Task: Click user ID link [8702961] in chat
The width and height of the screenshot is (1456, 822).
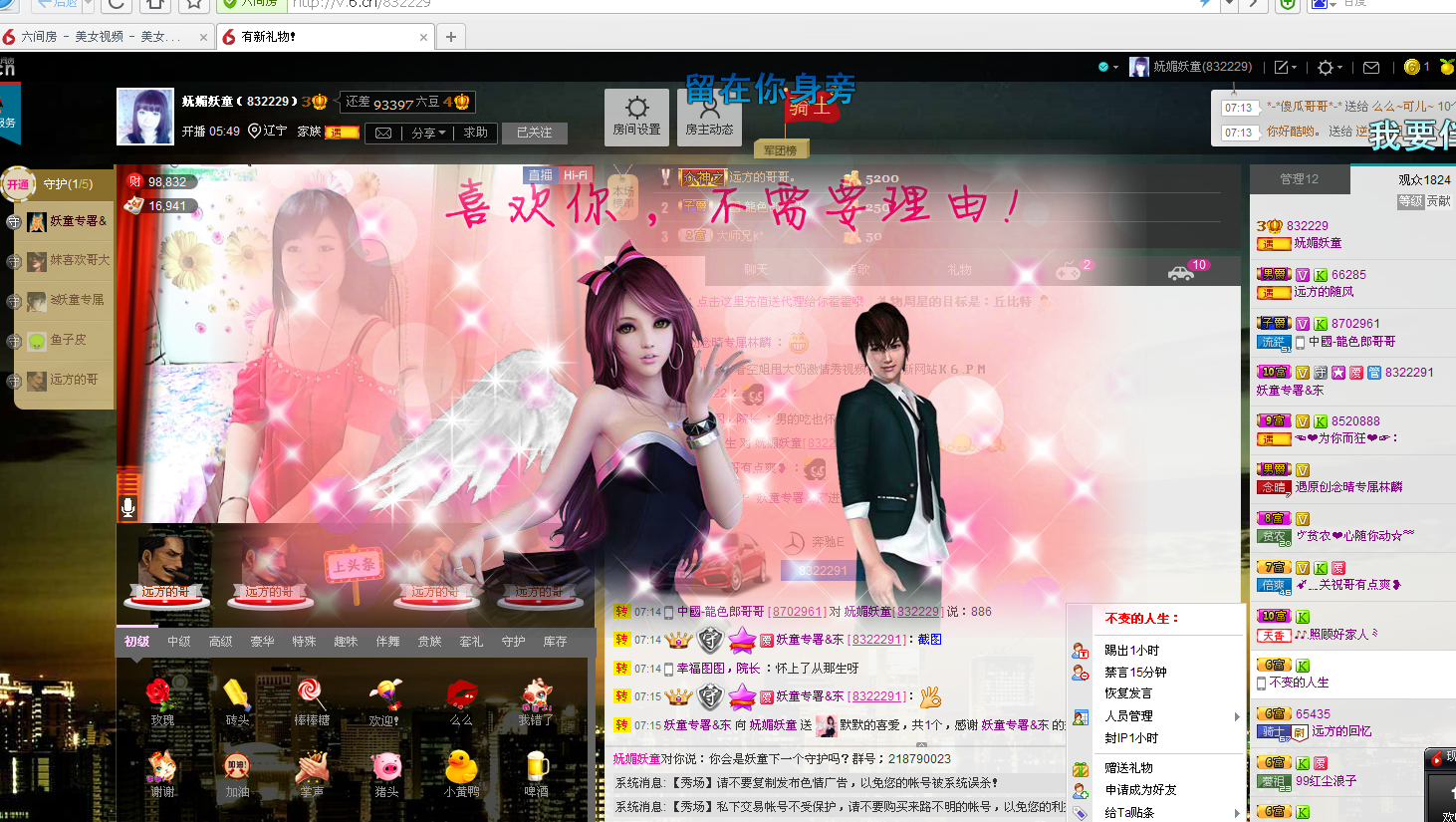Action: pyautogui.click(x=797, y=612)
